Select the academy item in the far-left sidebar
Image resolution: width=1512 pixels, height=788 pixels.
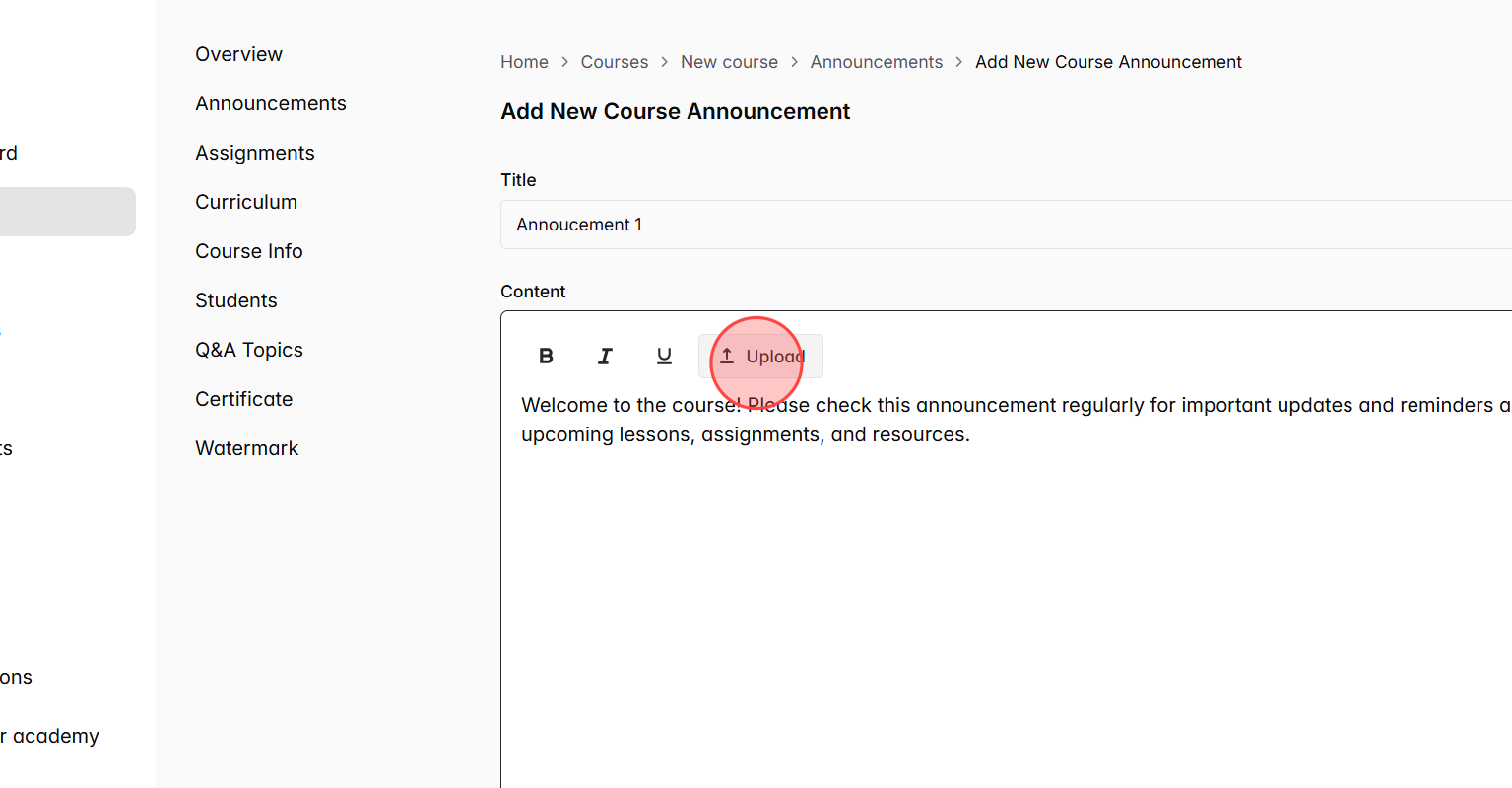coord(49,736)
